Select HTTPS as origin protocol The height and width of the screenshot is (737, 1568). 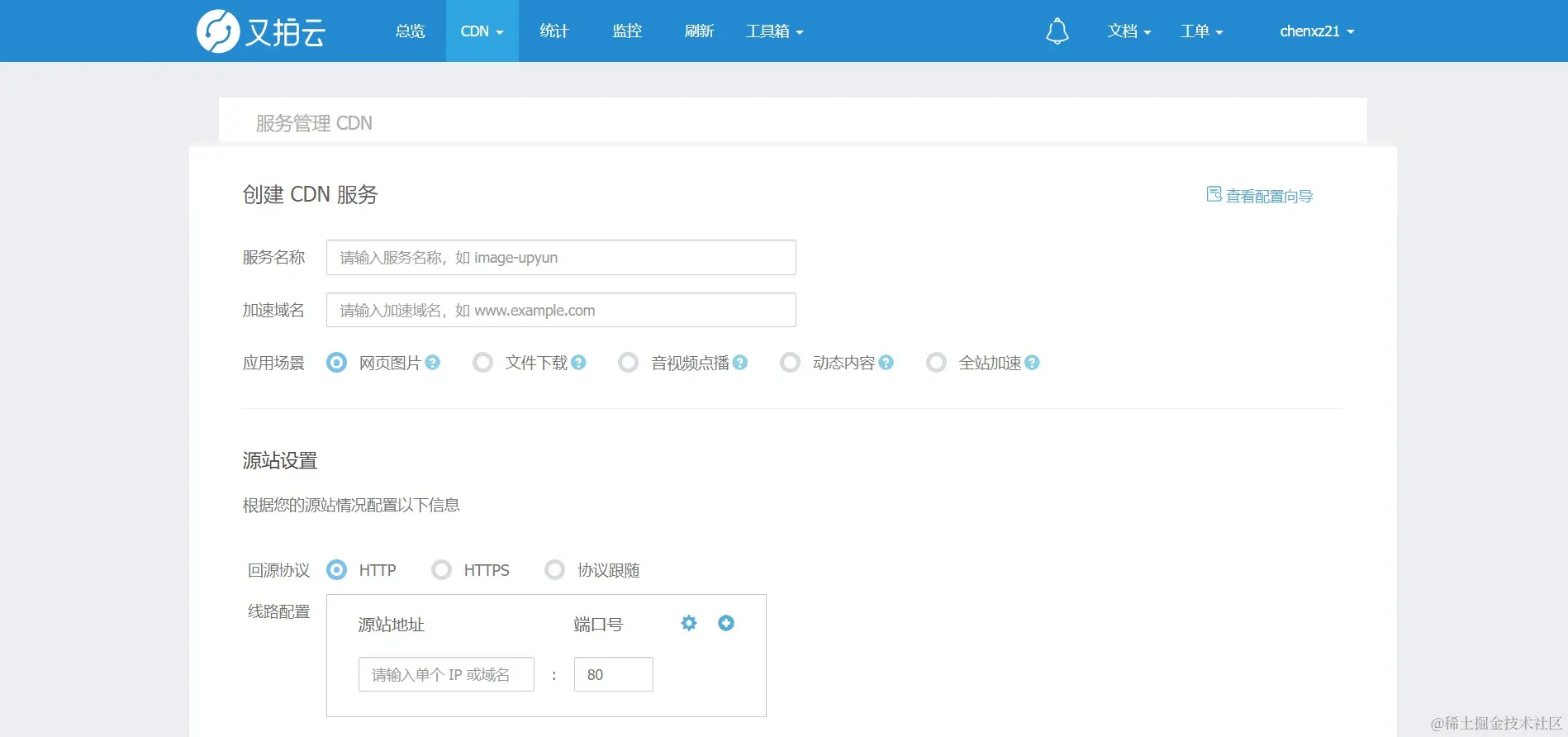click(442, 570)
